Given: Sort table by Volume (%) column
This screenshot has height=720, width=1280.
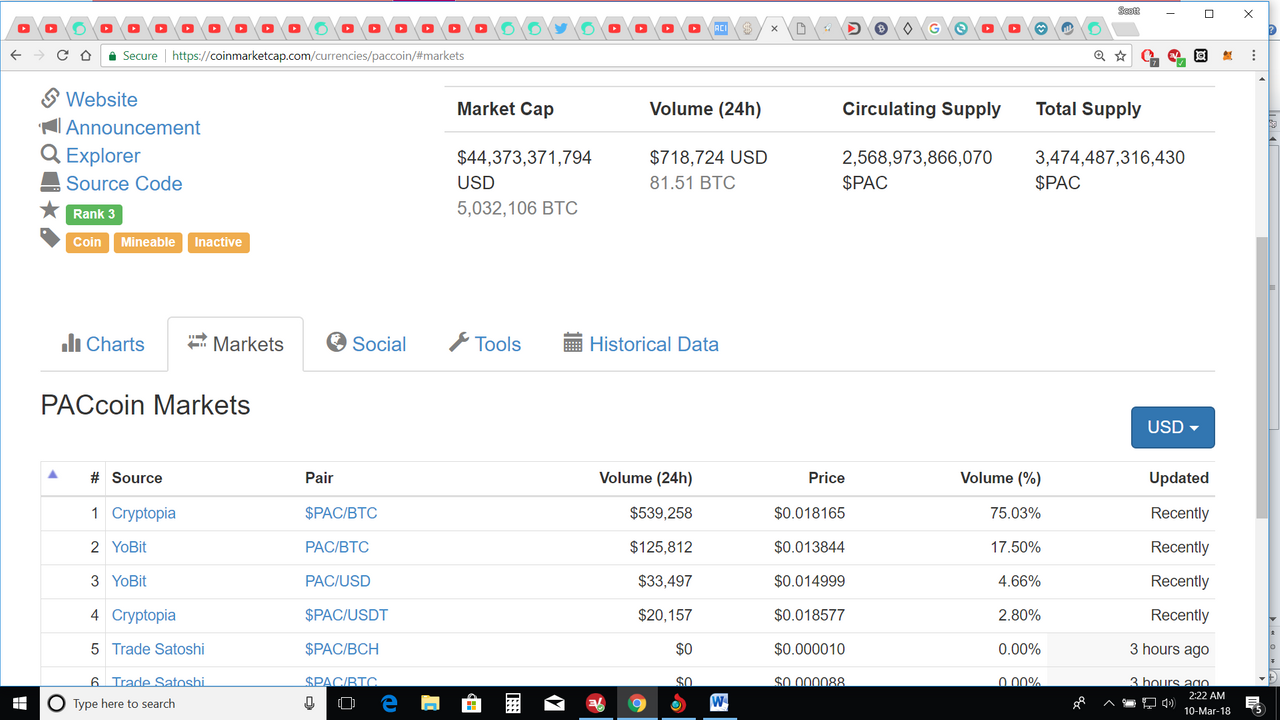Looking at the screenshot, I should coord(1000,478).
